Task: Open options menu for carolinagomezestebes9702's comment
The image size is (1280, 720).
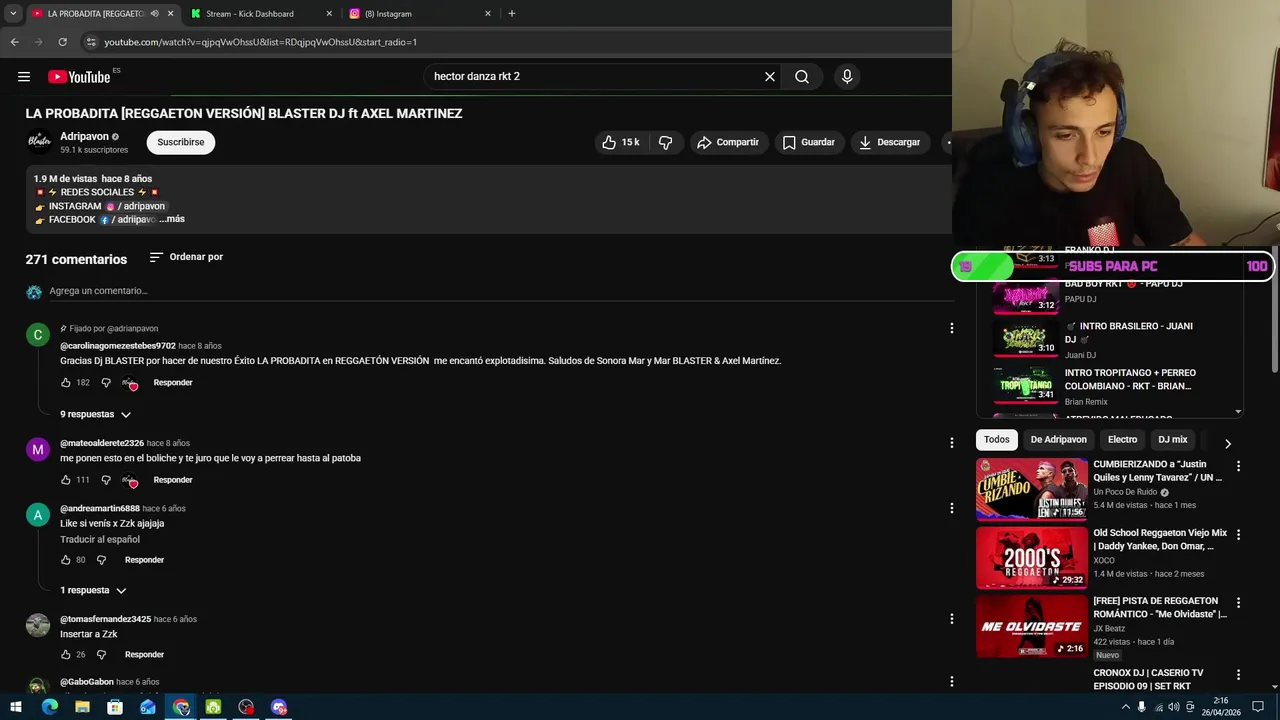Action: [951, 328]
